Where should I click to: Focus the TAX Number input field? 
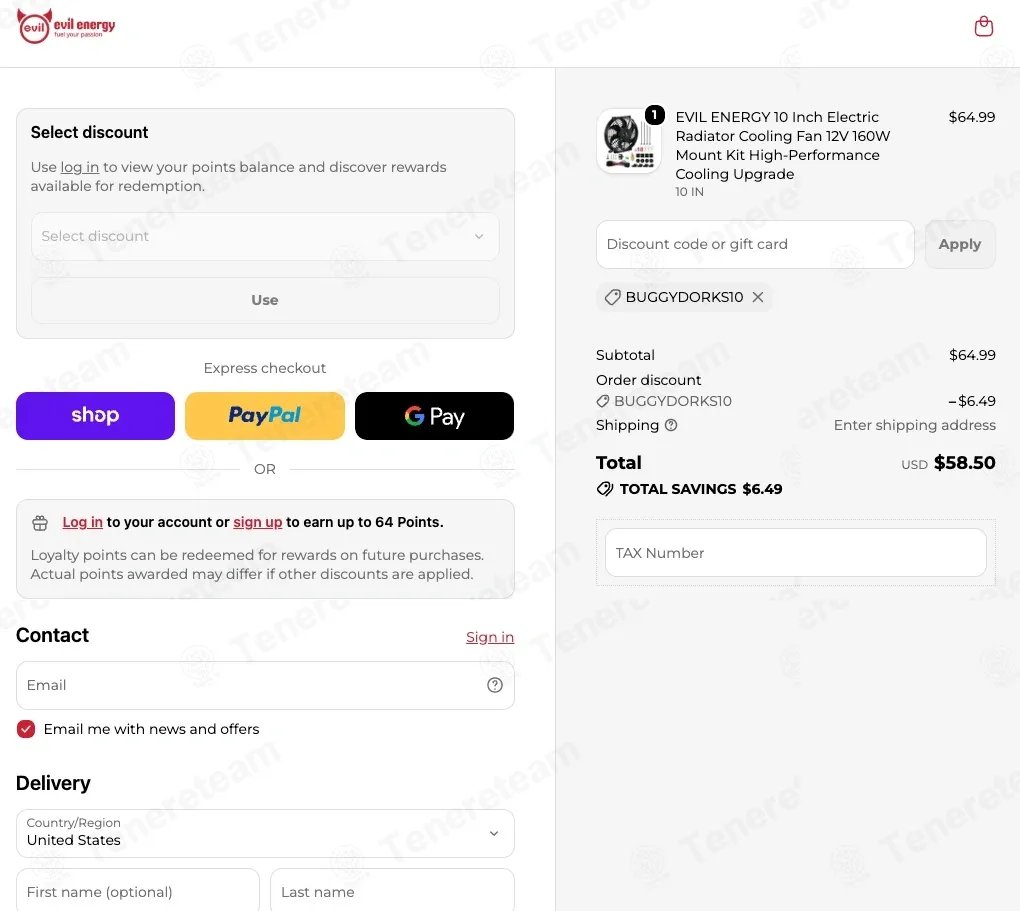point(796,553)
